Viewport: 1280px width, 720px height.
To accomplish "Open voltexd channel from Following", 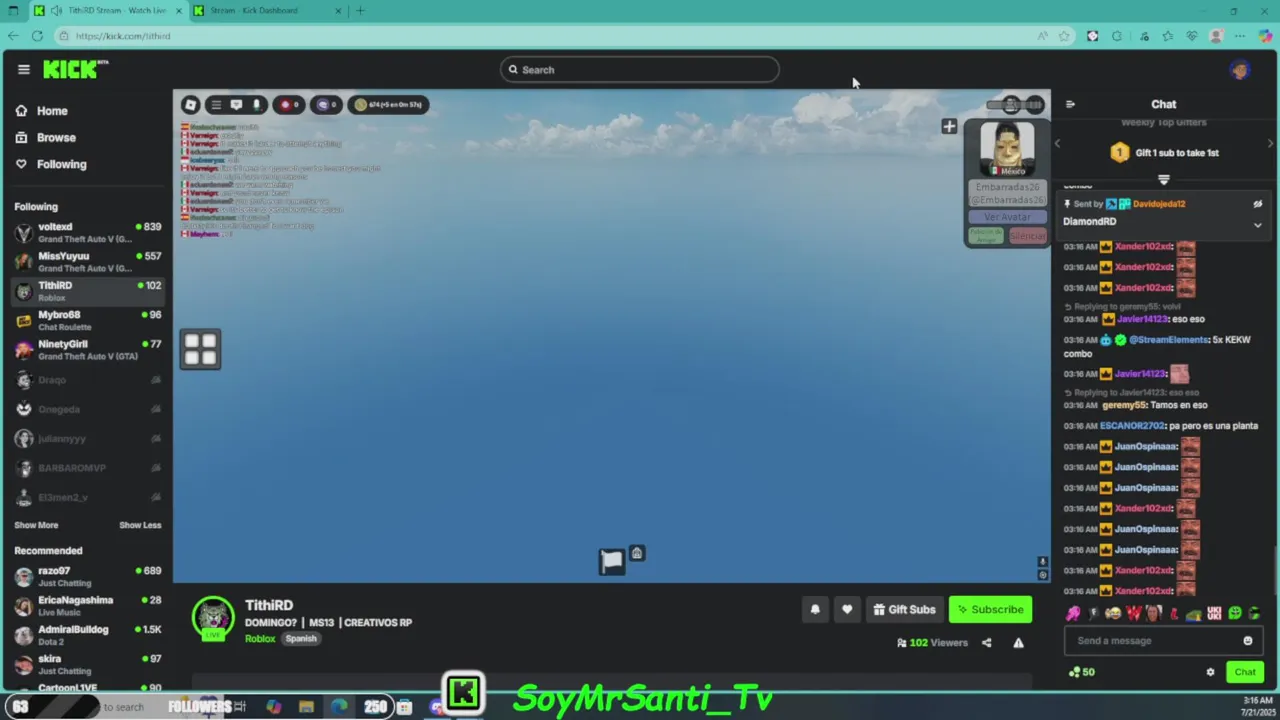I will (88, 232).
